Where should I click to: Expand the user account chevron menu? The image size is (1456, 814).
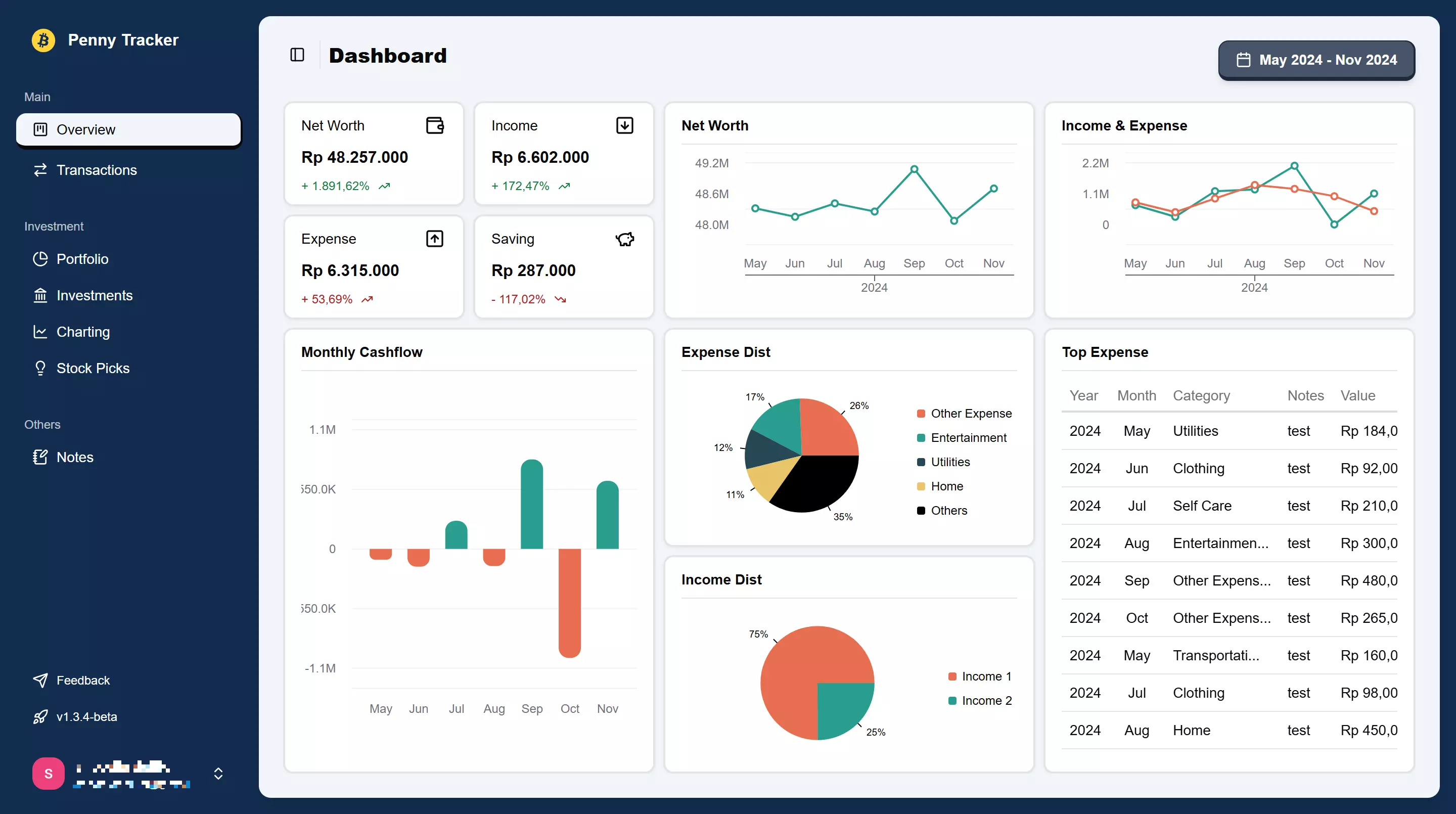[218, 774]
